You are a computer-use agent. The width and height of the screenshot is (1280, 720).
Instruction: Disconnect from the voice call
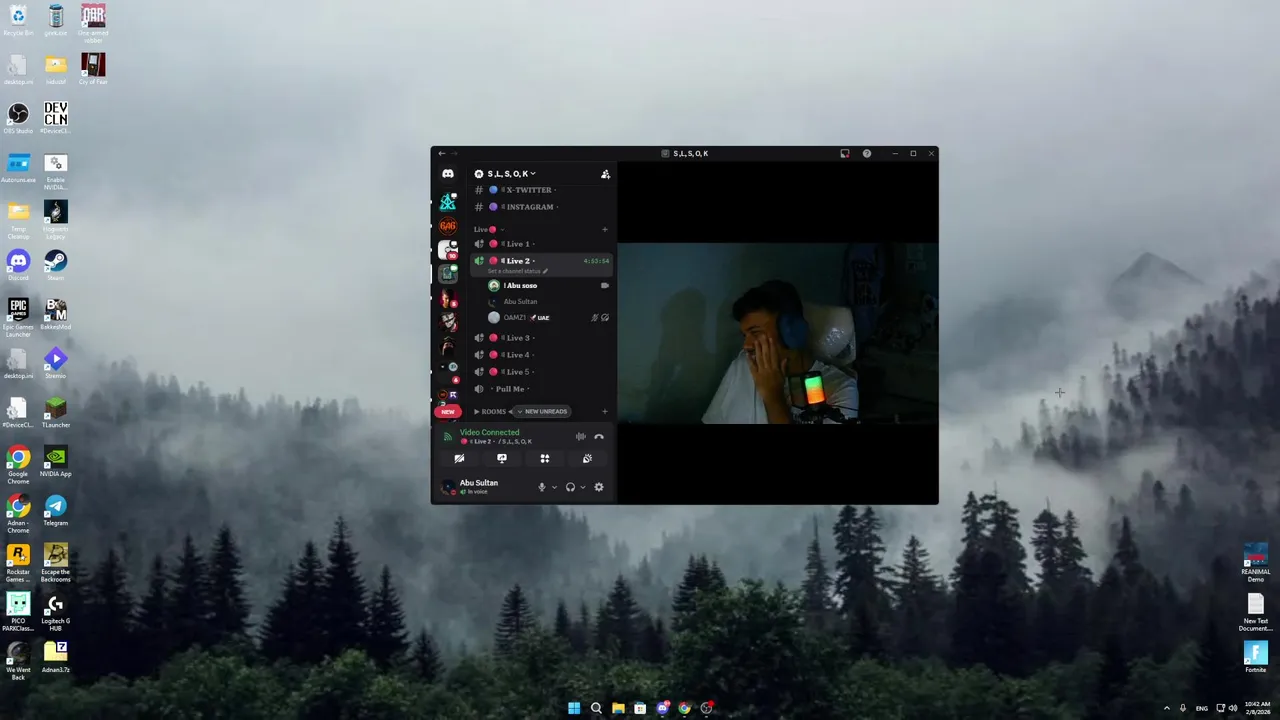click(599, 437)
